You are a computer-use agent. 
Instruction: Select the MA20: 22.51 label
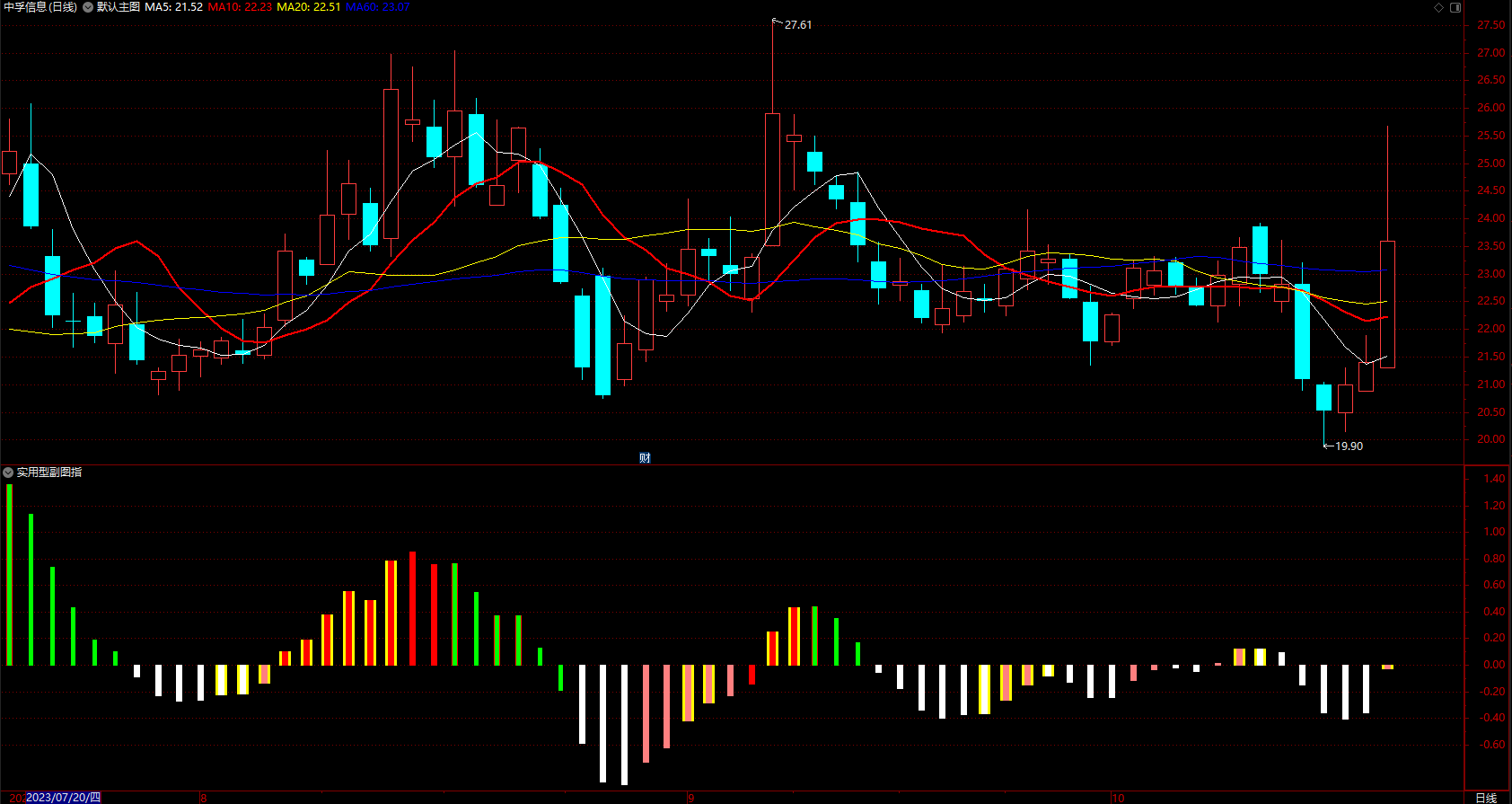pyautogui.click(x=309, y=7)
